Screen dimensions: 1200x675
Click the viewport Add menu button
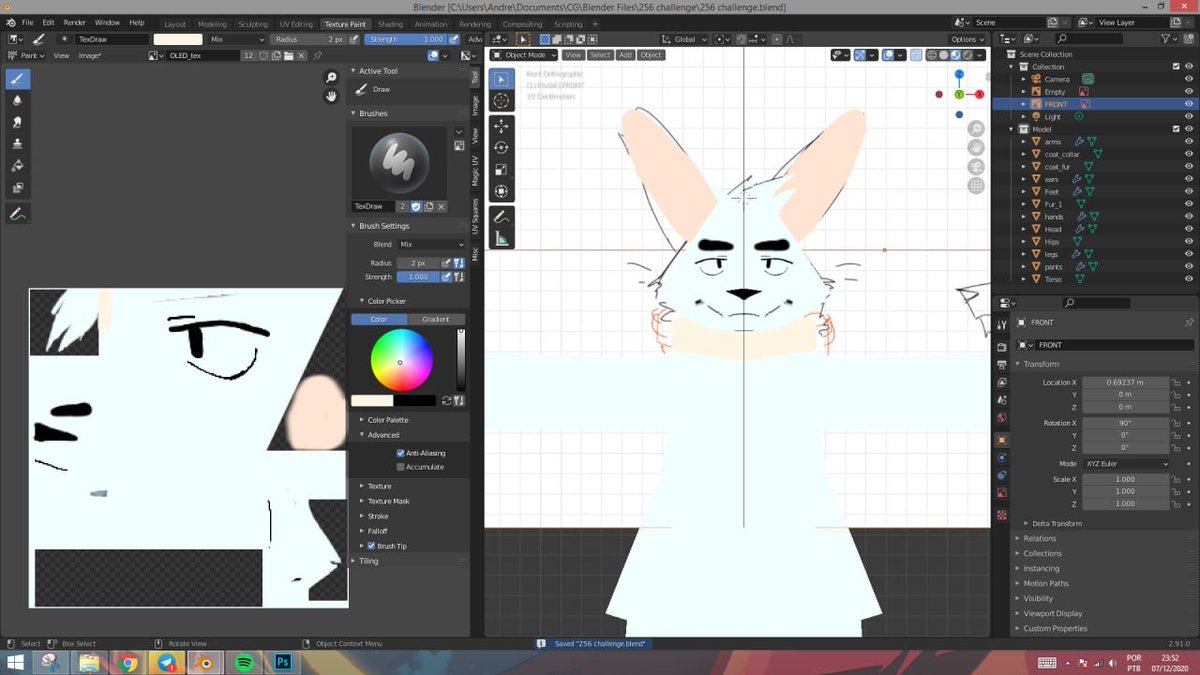[x=625, y=55]
